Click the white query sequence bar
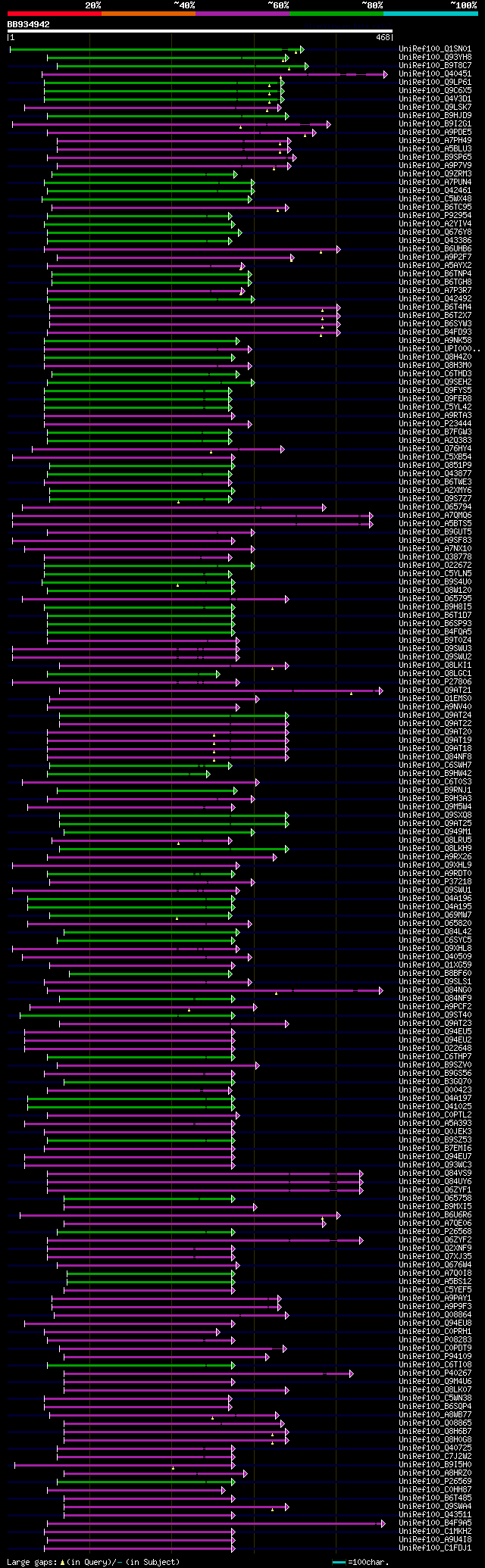 click(x=200, y=31)
